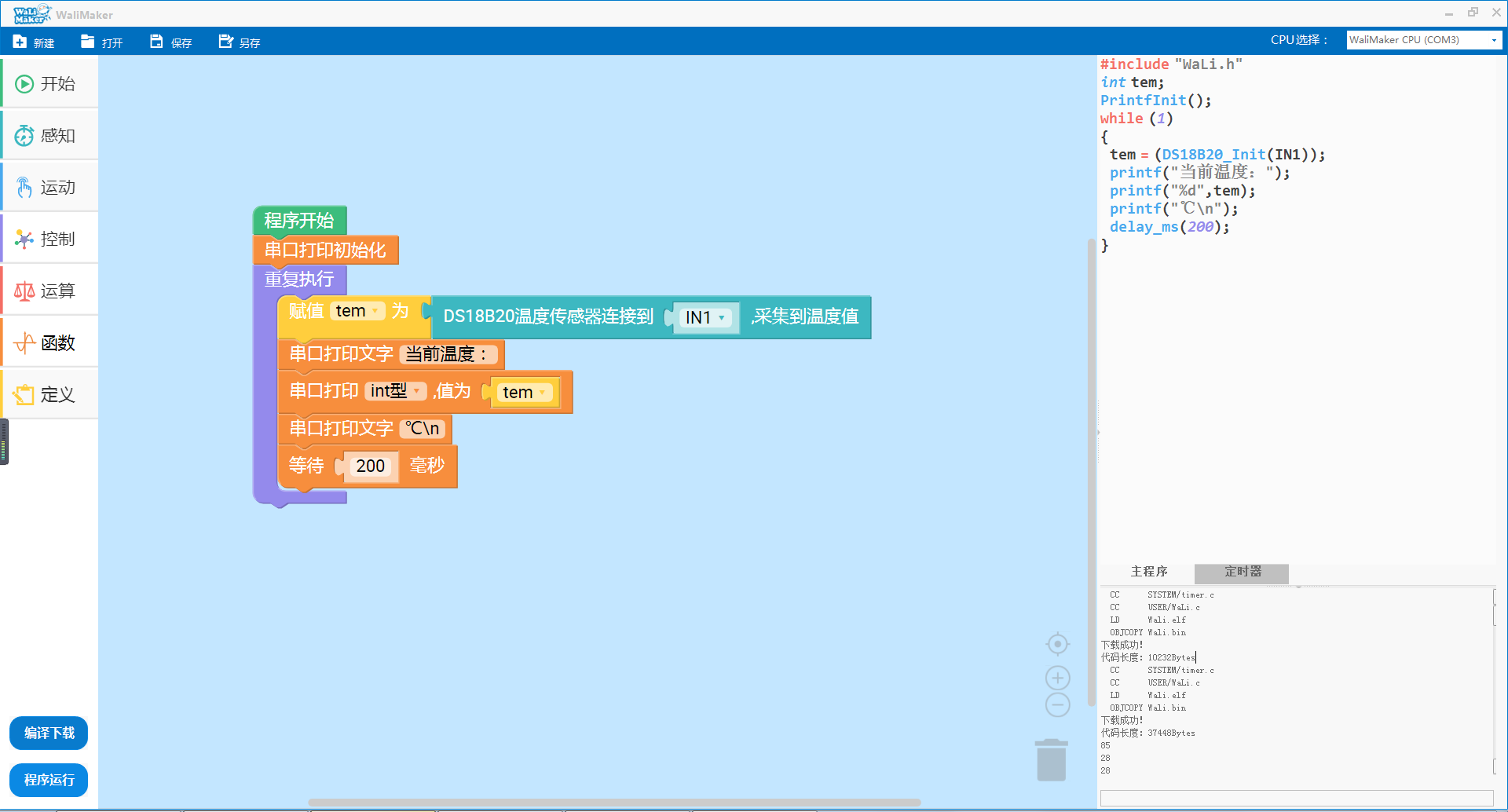Click the trash can icon

coord(1051,760)
